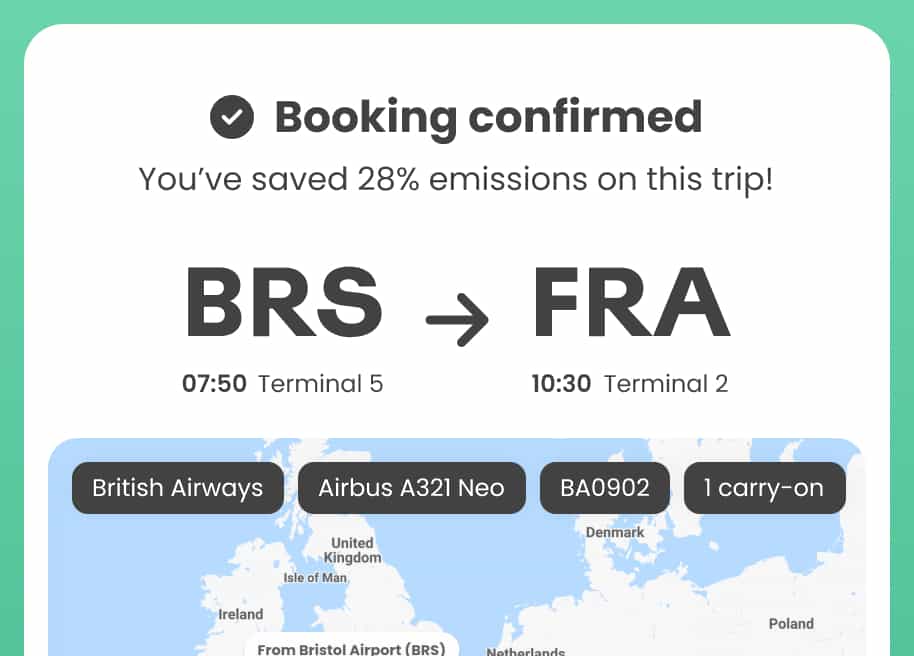Click the saved 28% emissions link
The image size is (914, 656).
pyautogui.click(x=457, y=179)
